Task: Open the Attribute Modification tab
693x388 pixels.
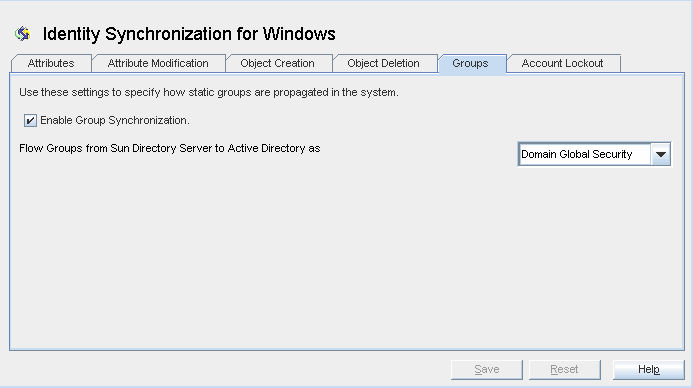Action: point(158,63)
